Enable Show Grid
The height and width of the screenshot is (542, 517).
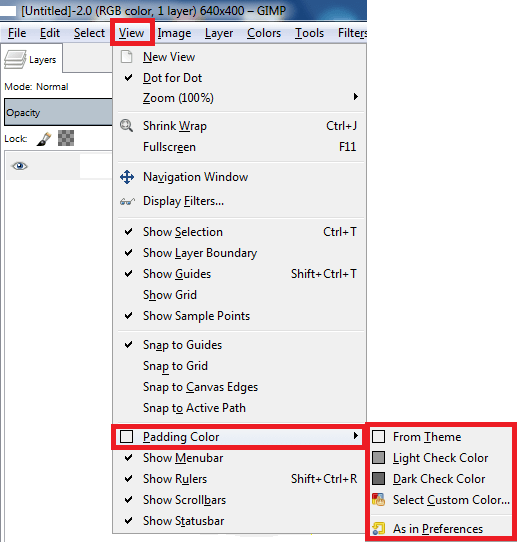[x=240, y=295]
